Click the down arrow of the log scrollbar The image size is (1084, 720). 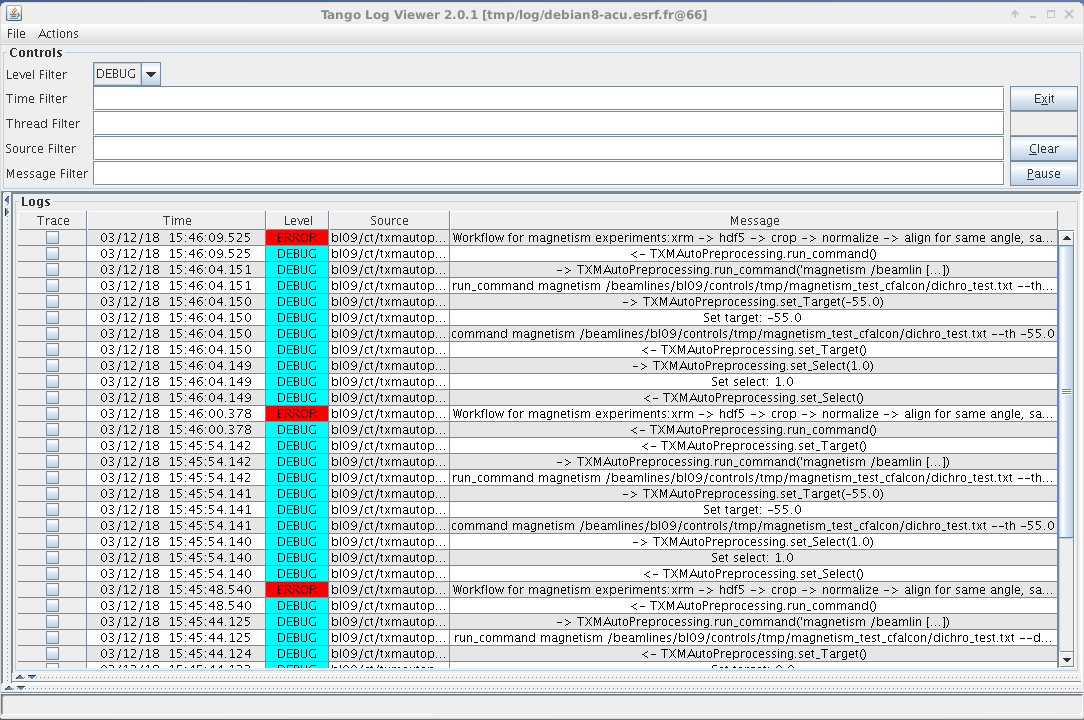click(x=1068, y=658)
